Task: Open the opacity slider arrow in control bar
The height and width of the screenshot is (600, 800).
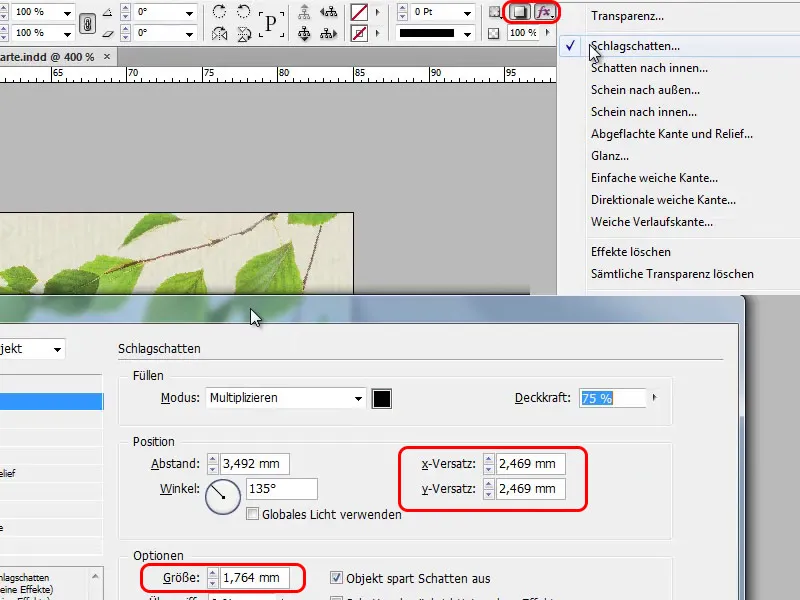Action: click(548, 33)
